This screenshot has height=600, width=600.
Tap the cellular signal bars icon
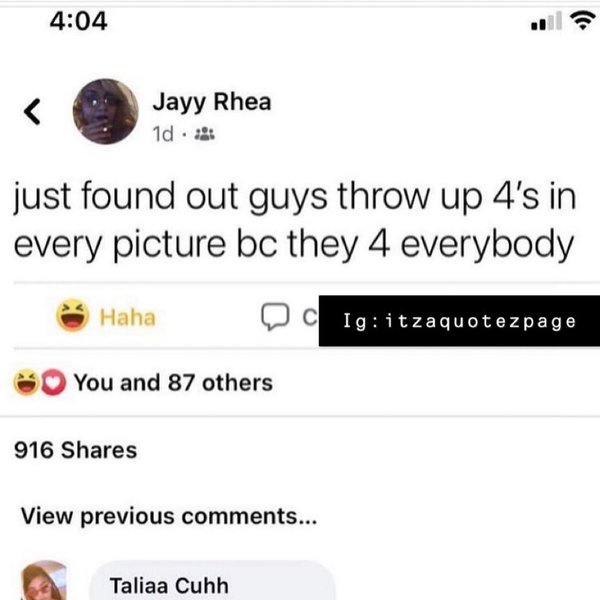point(546,21)
